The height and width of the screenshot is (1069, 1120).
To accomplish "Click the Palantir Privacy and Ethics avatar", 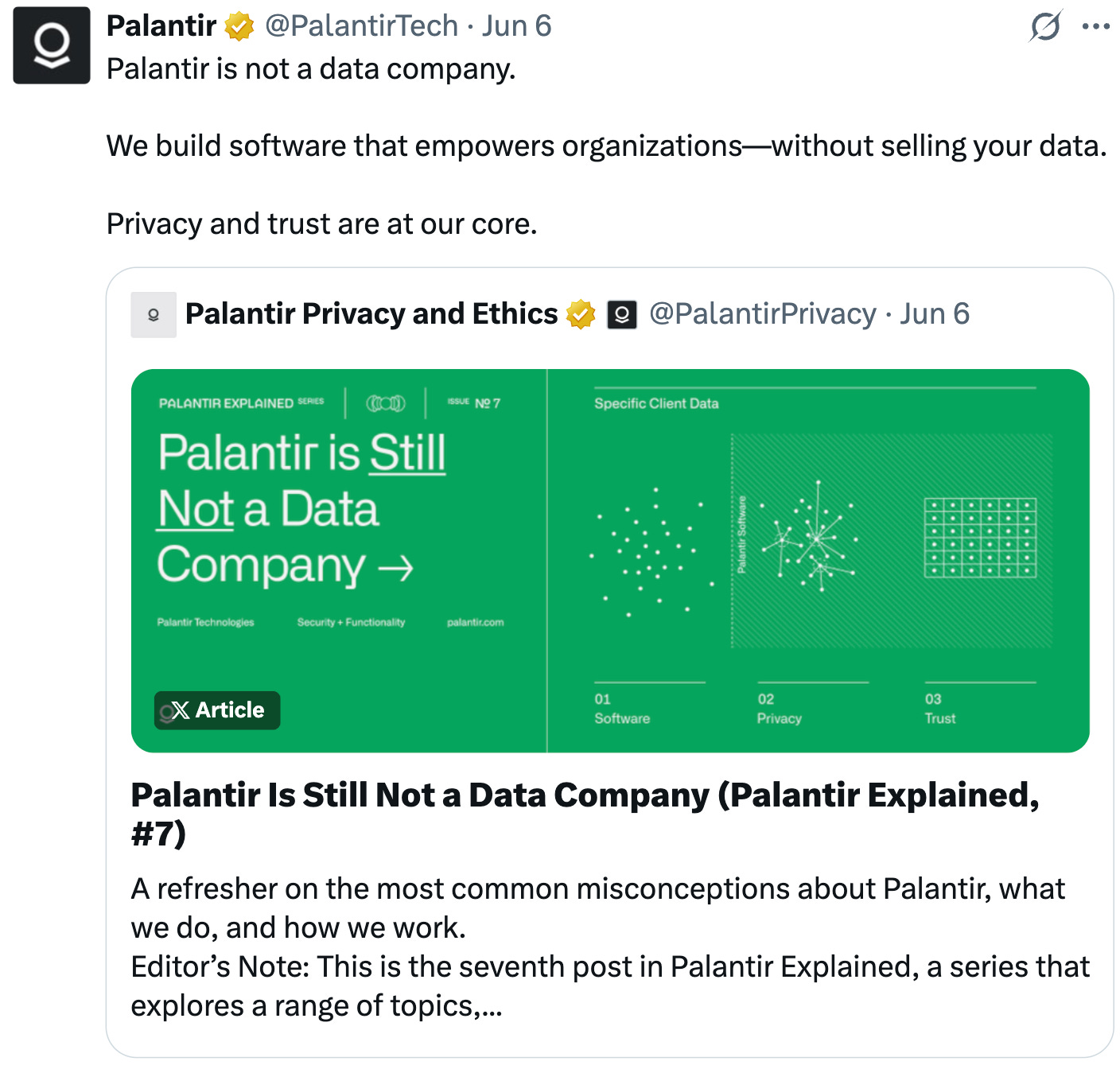I will 154,315.
